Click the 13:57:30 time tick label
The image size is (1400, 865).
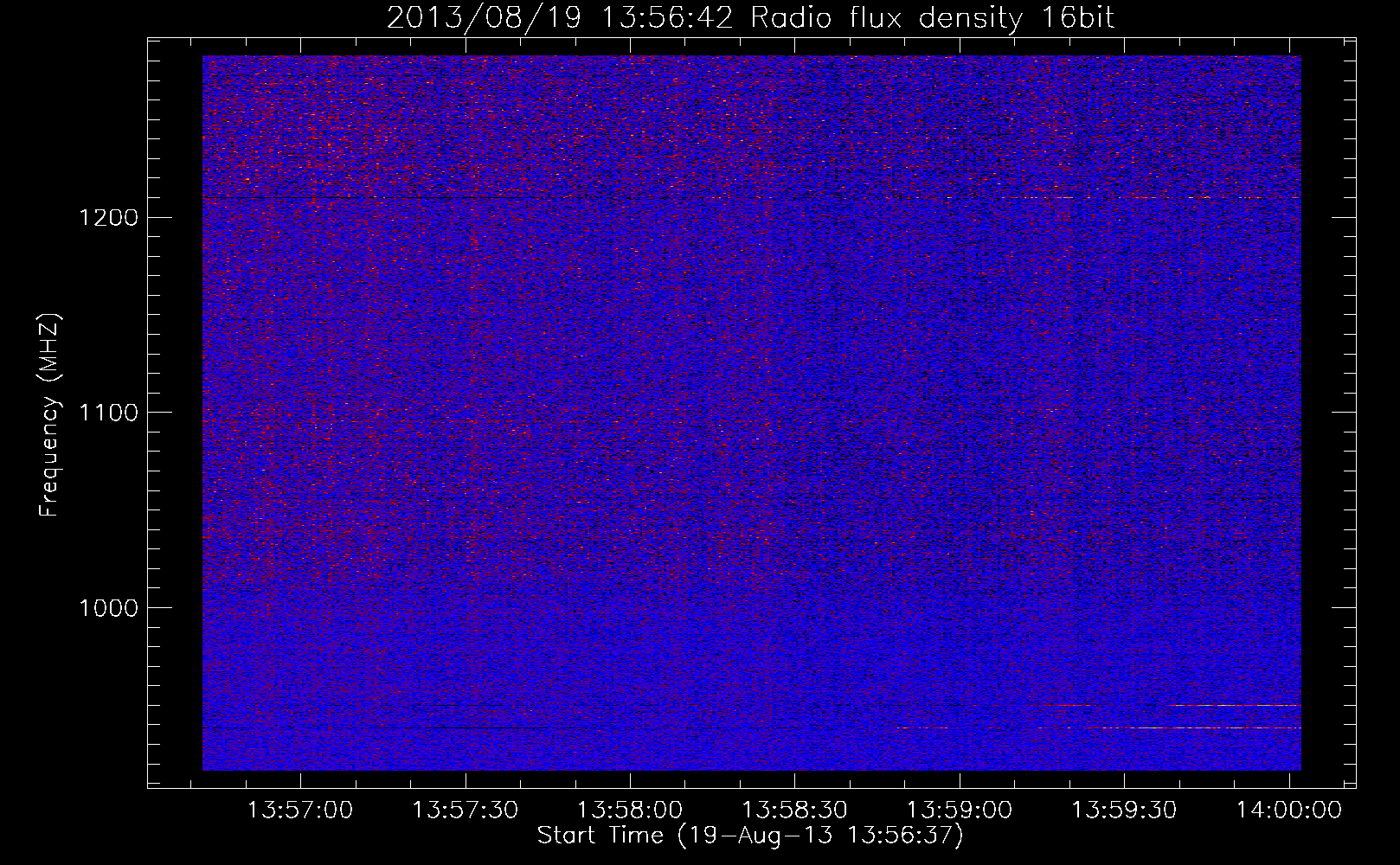pyautogui.click(x=466, y=811)
